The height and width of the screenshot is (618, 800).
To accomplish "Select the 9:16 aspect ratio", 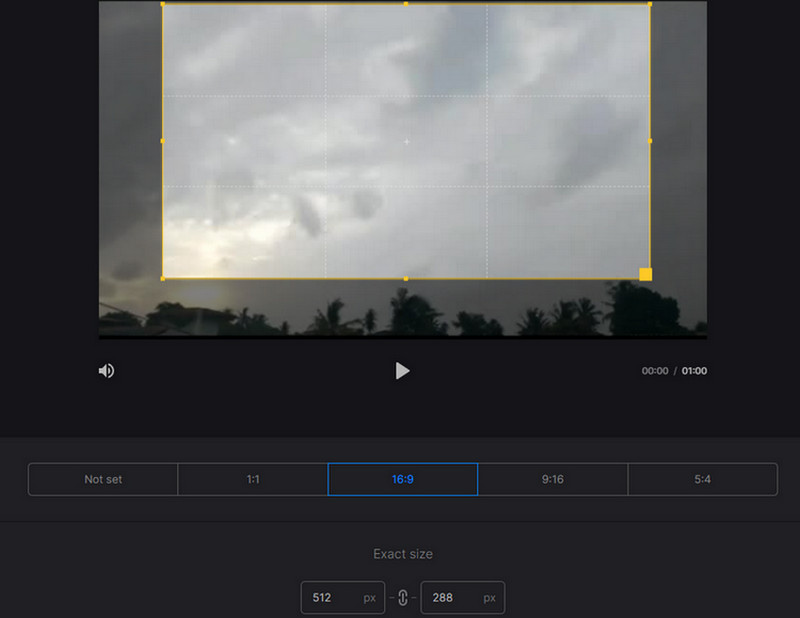I will click(553, 479).
